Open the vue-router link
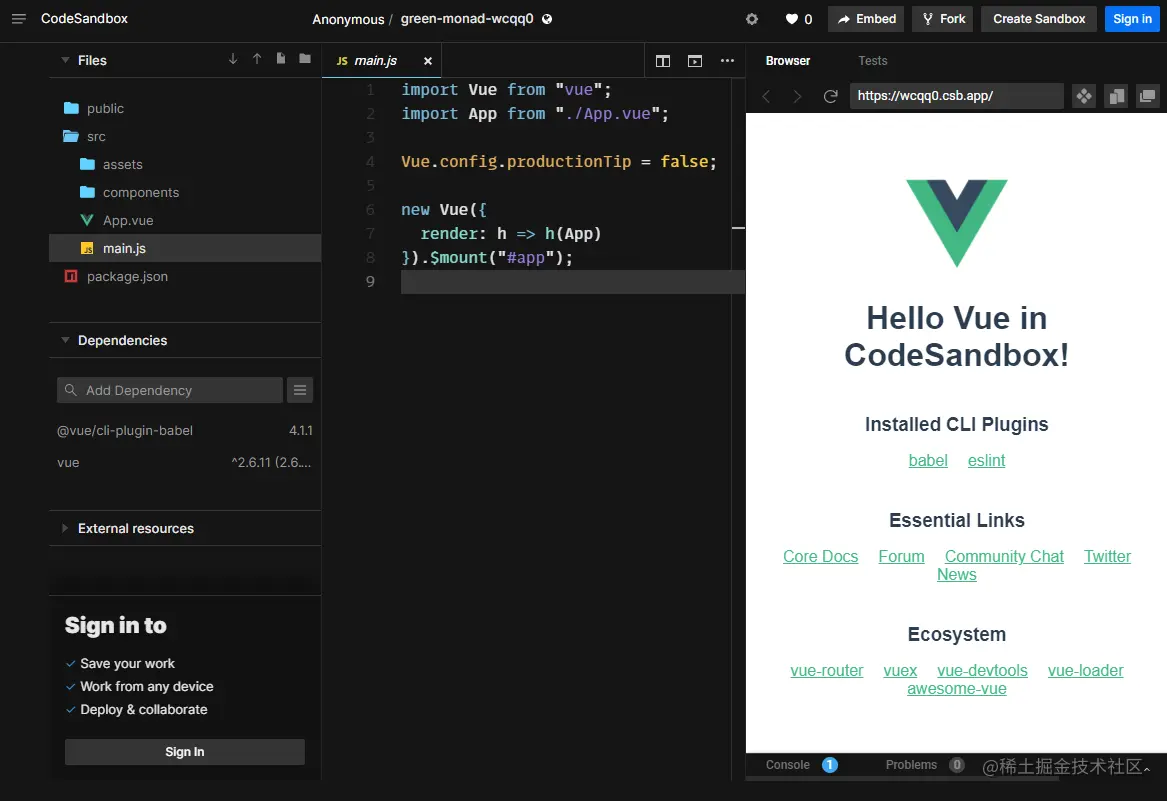The height and width of the screenshot is (801, 1167). tap(827, 671)
